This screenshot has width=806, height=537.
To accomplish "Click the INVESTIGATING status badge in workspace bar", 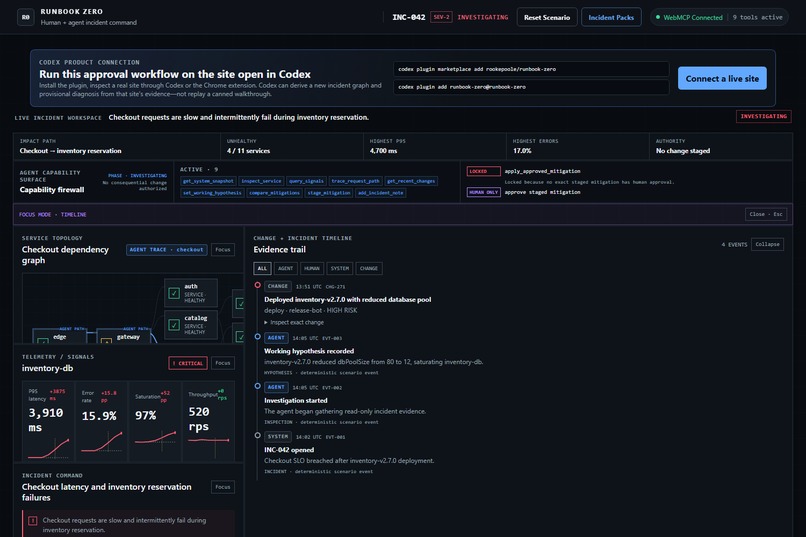I will [763, 116].
